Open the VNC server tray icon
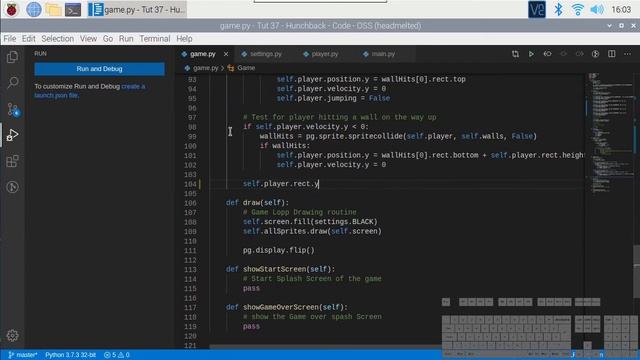This screenshot has height=360, width=640. [x=536, y=9]
